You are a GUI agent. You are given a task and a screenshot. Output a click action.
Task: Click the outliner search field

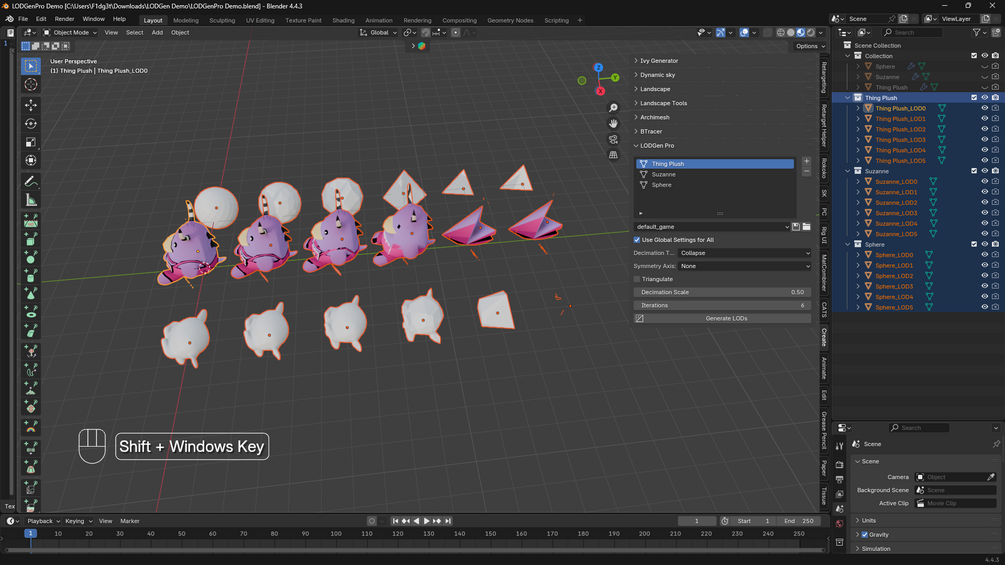[913, 32]
